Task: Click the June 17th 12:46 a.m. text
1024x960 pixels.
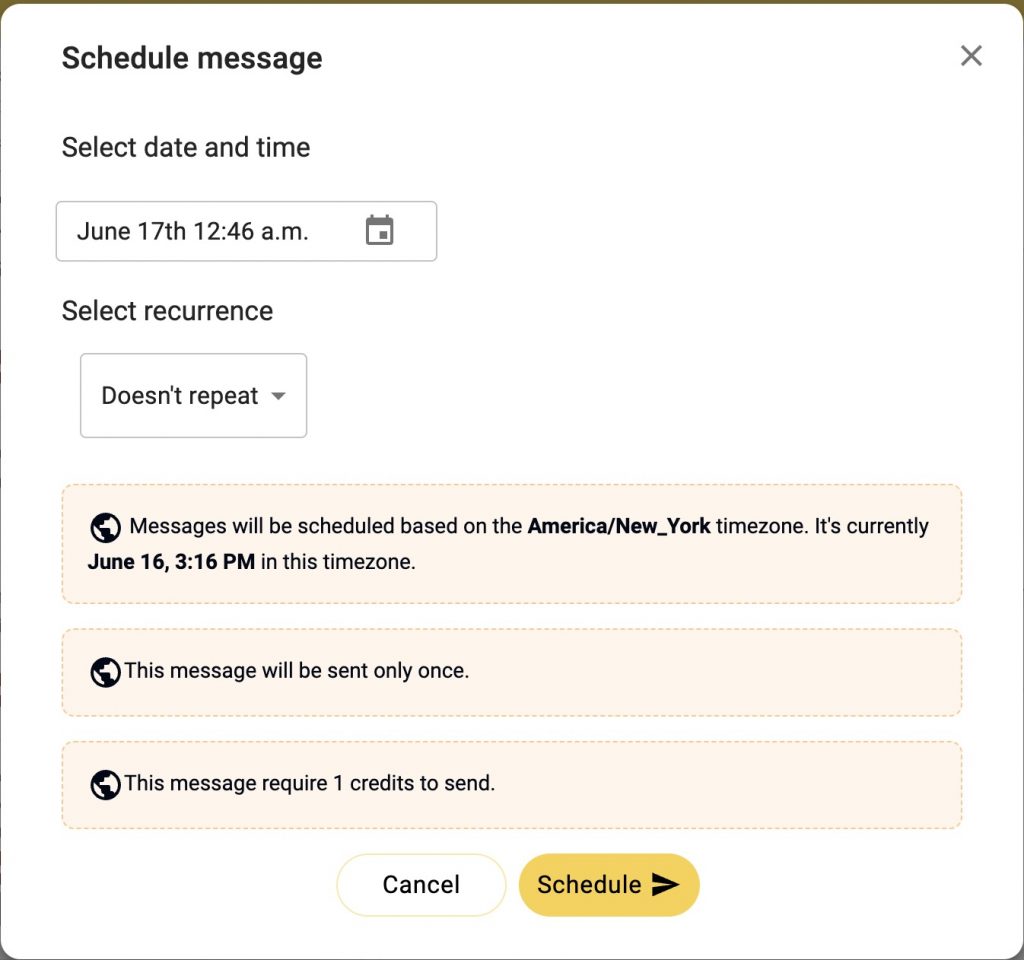Action: tap(193, 231)
